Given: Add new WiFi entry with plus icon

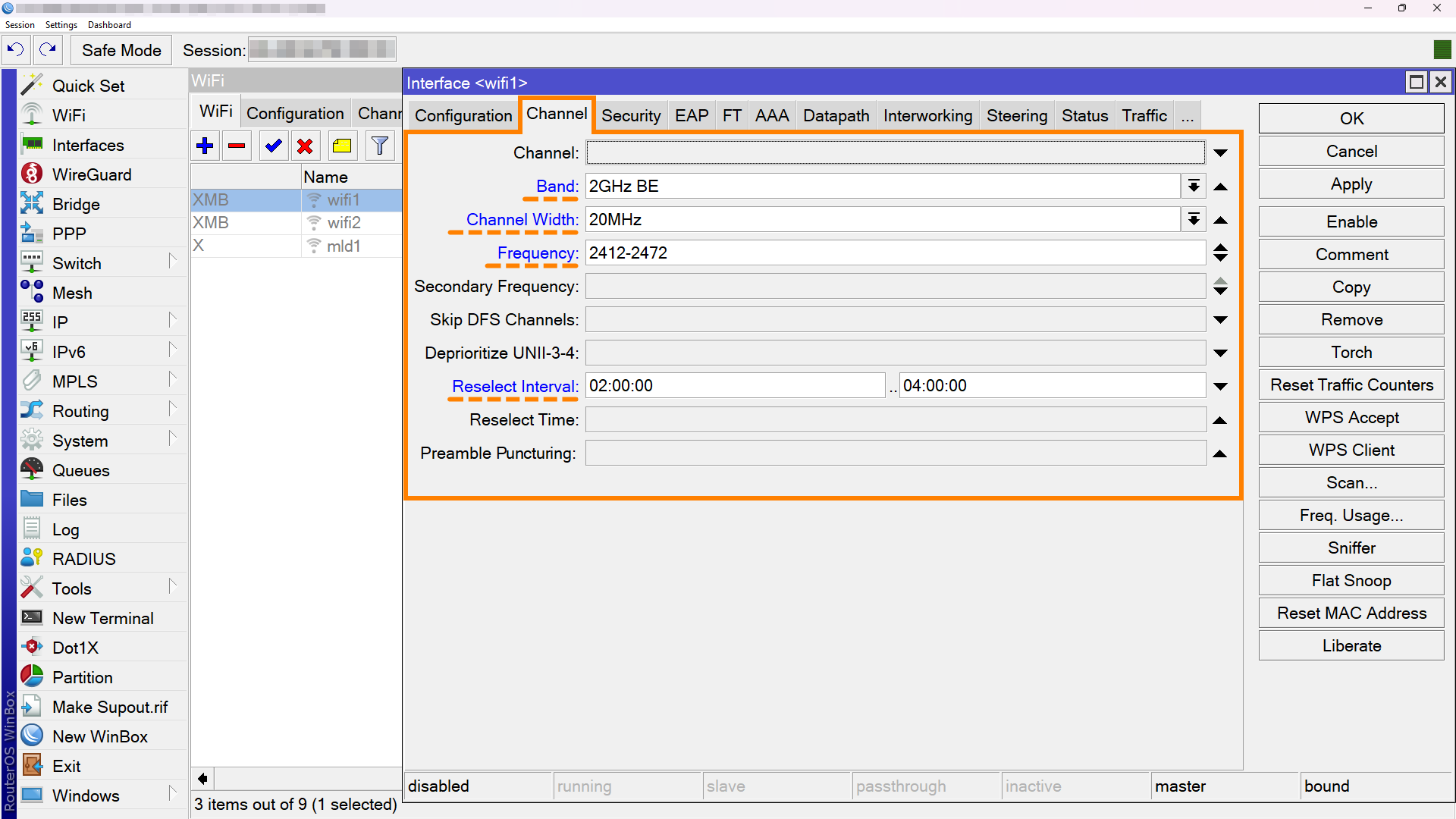Looking at the screenshot, I should (x=205, y=146).
